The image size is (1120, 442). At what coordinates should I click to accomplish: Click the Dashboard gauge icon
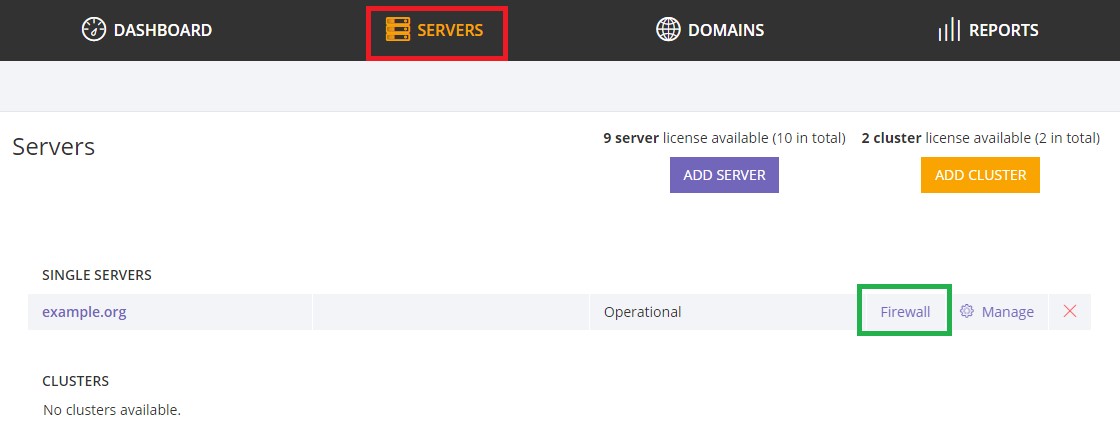point(93,30)
